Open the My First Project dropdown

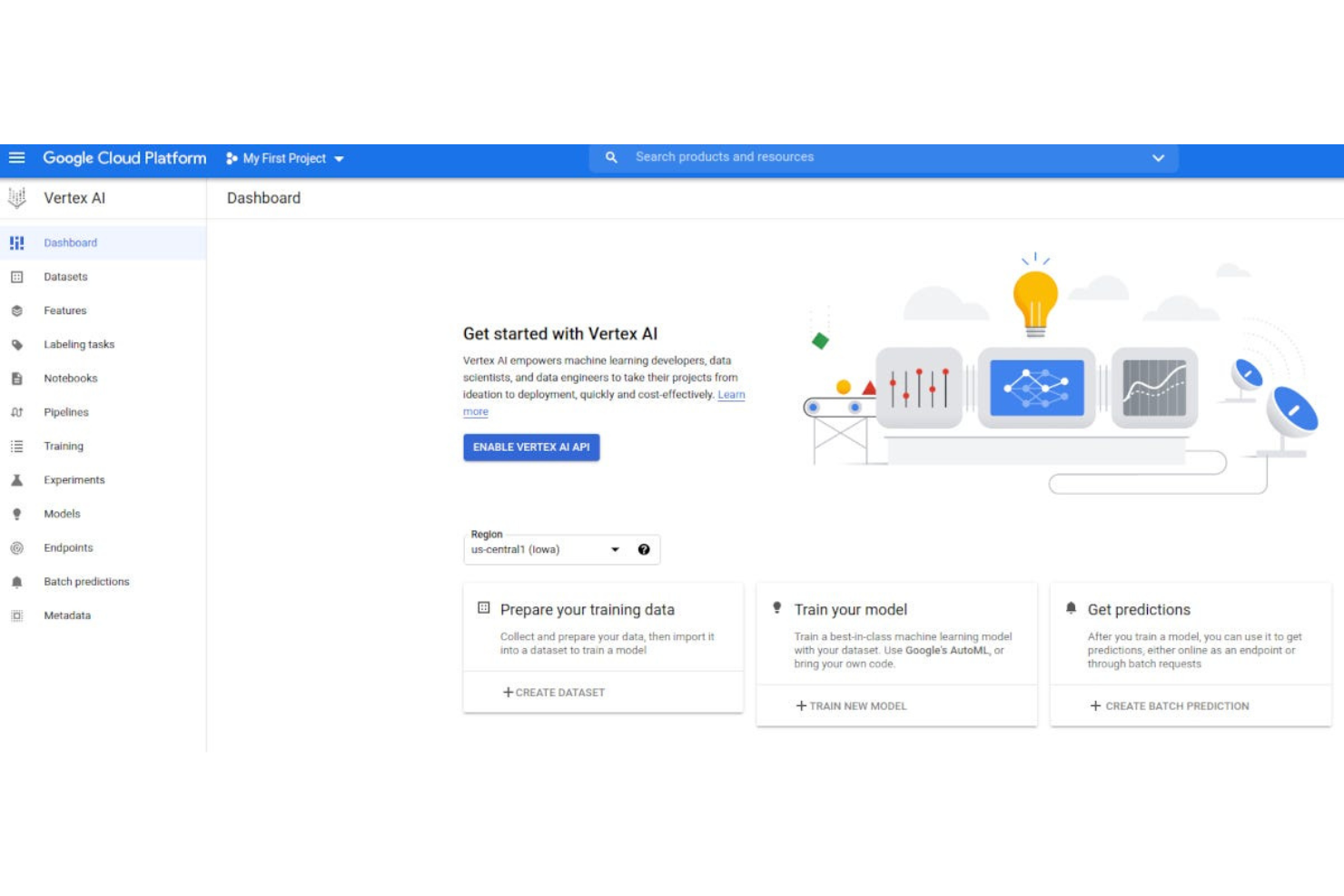pos(285,158)
